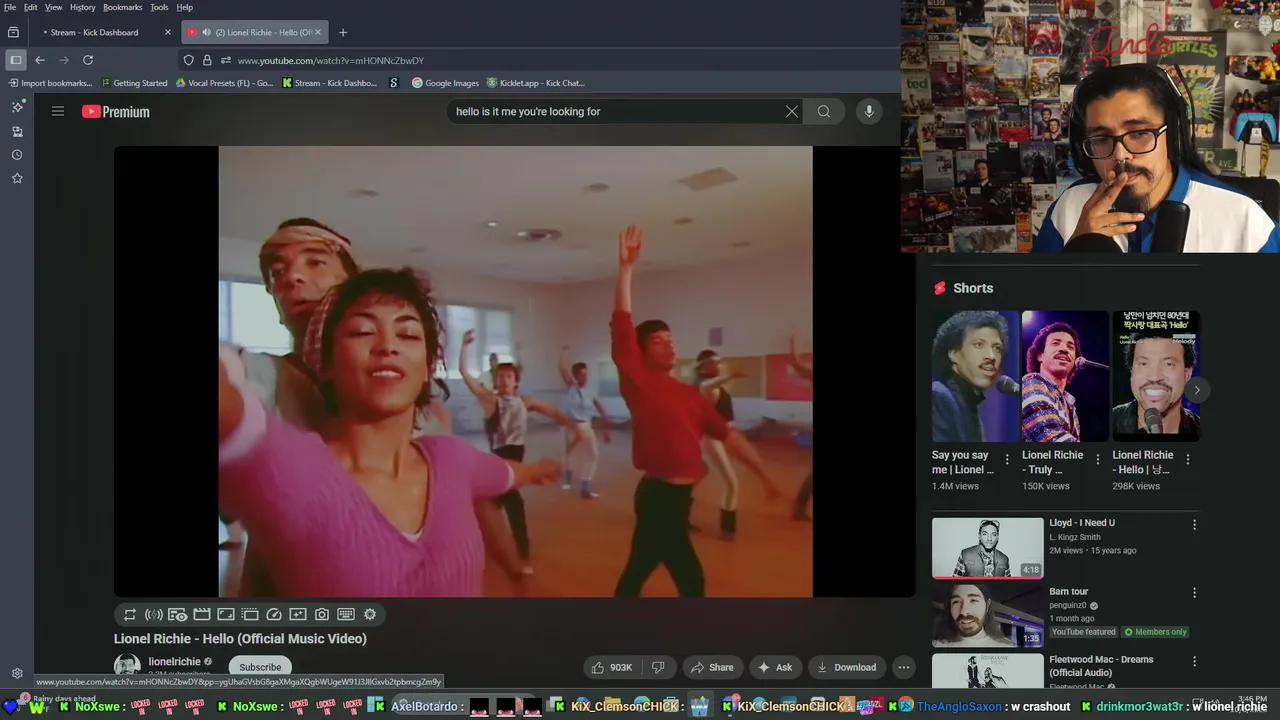The height and width of the screenshot is (720, 1280).
Task: Open more actions ellipsis beside Download
Action: 904,667
